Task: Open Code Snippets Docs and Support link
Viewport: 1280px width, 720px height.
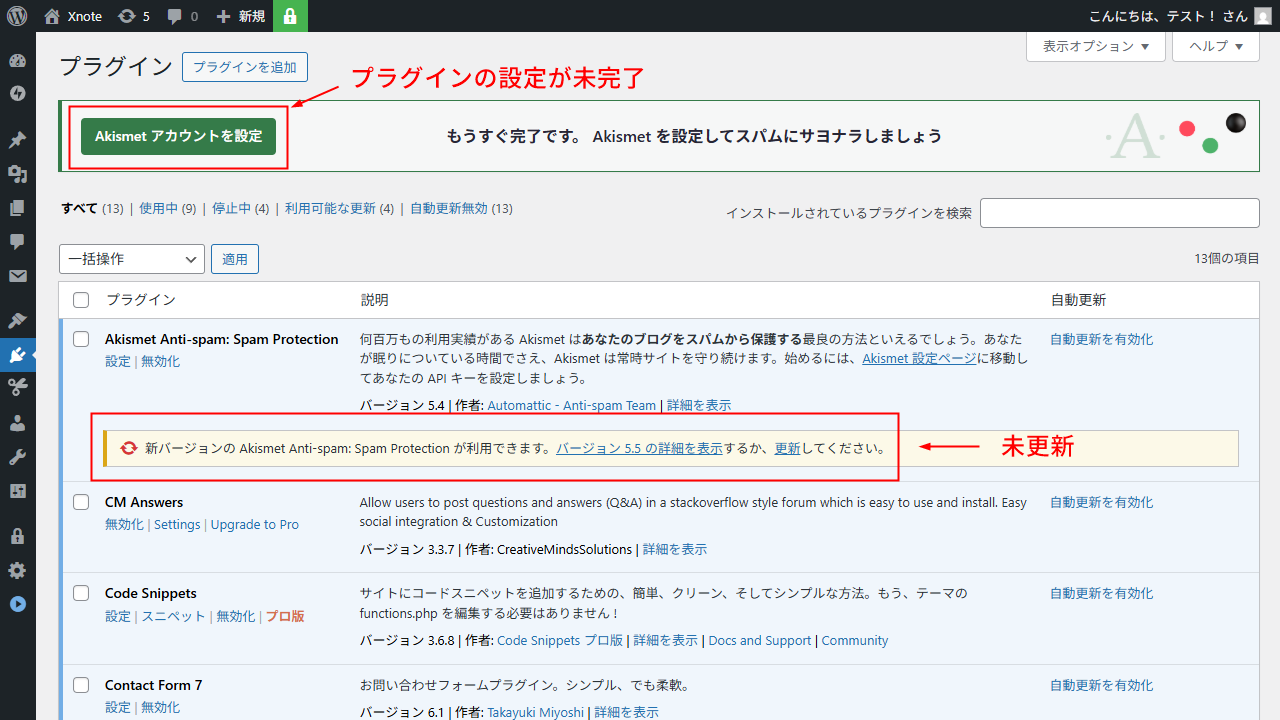Action: tap(760, 640)
